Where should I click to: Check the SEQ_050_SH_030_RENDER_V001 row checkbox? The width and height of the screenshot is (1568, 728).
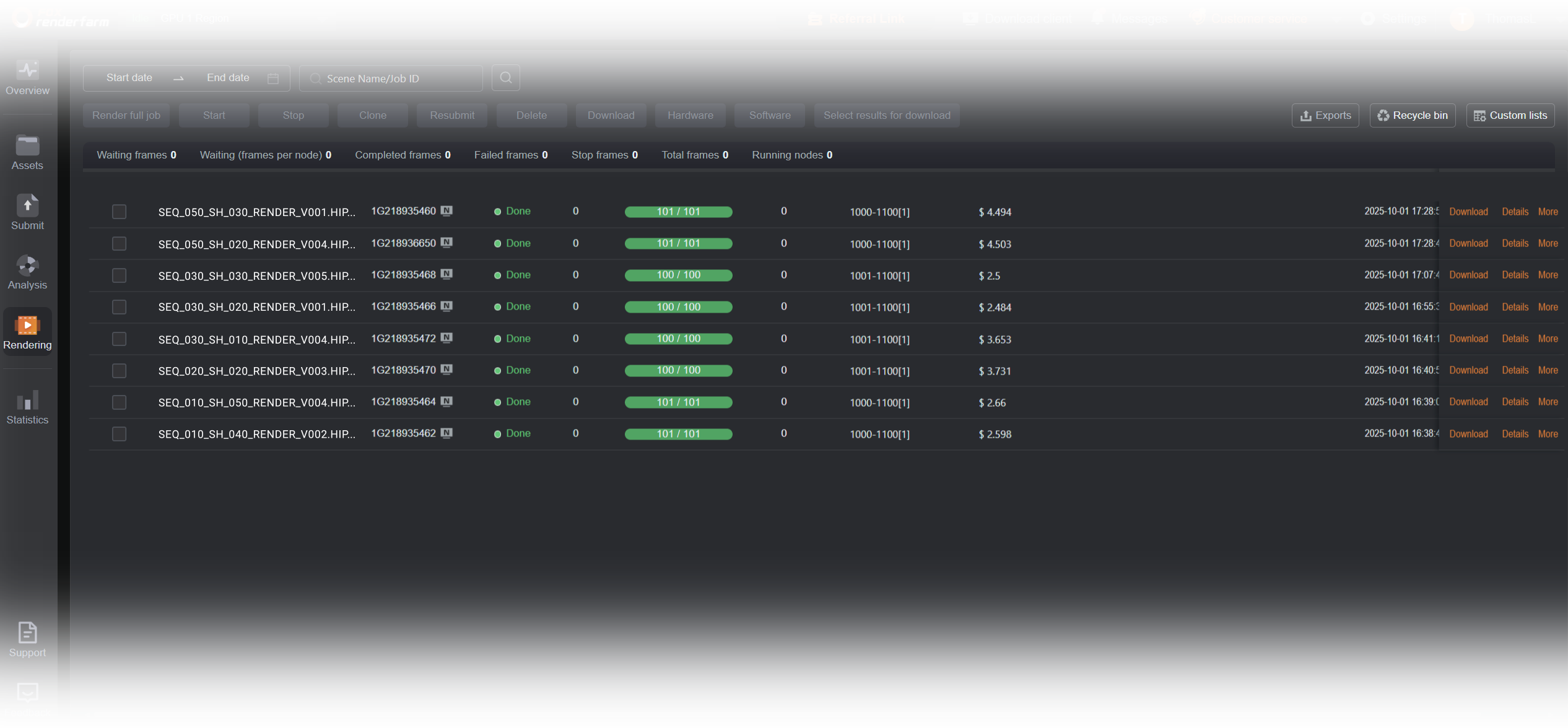119,212
